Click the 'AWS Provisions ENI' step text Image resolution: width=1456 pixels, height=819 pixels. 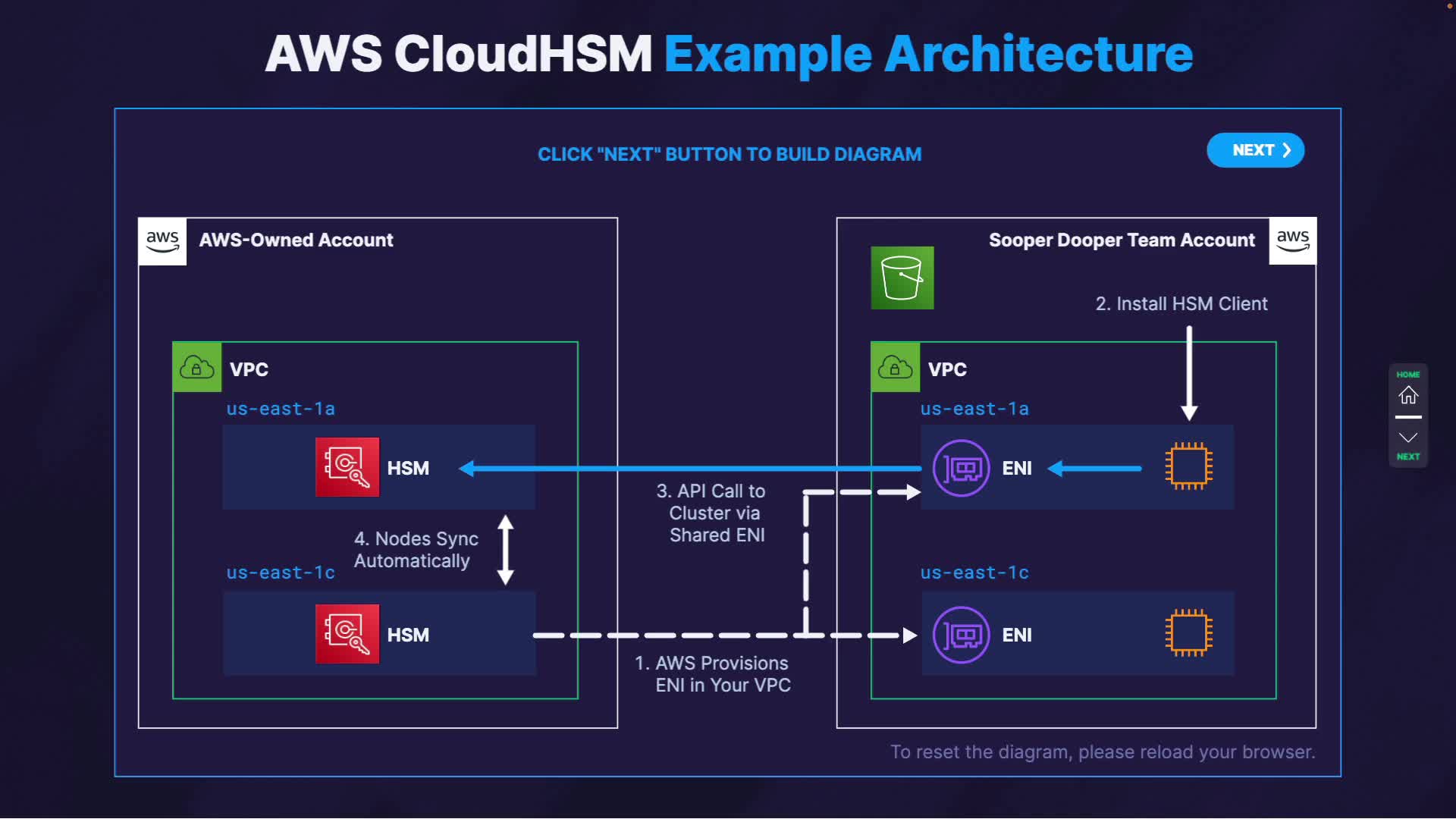[x=713, y=674]
